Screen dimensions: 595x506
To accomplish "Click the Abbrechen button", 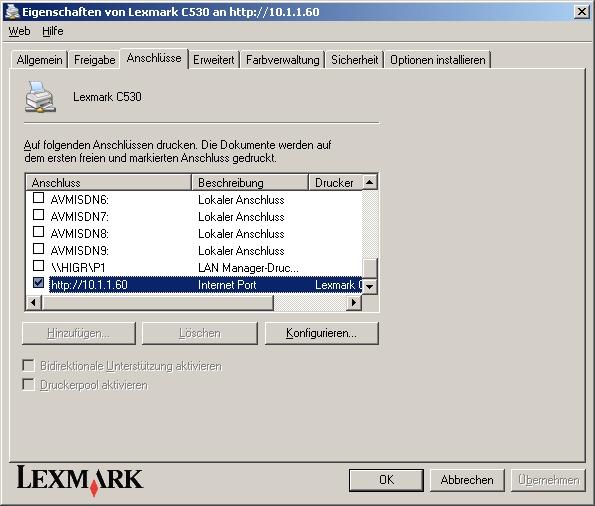I will click(x=467, y=480).
